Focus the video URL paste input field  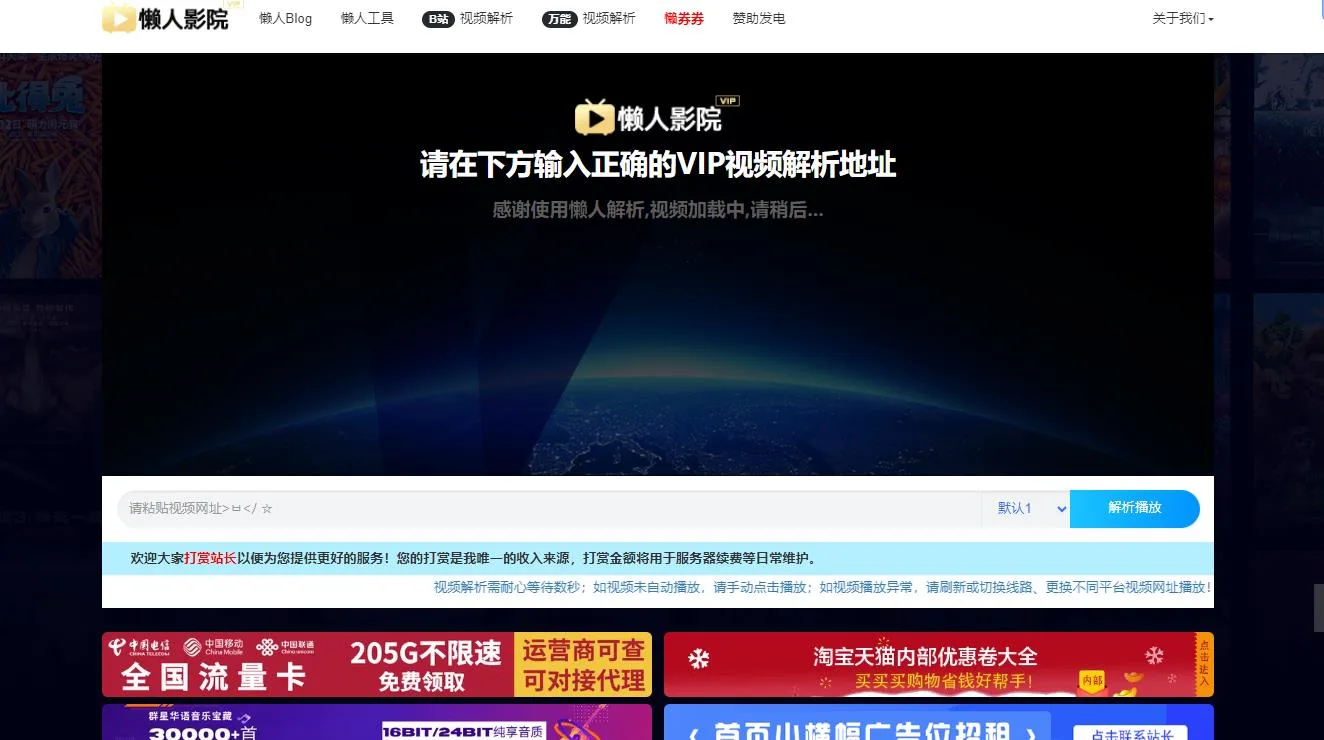coord(550,509)
